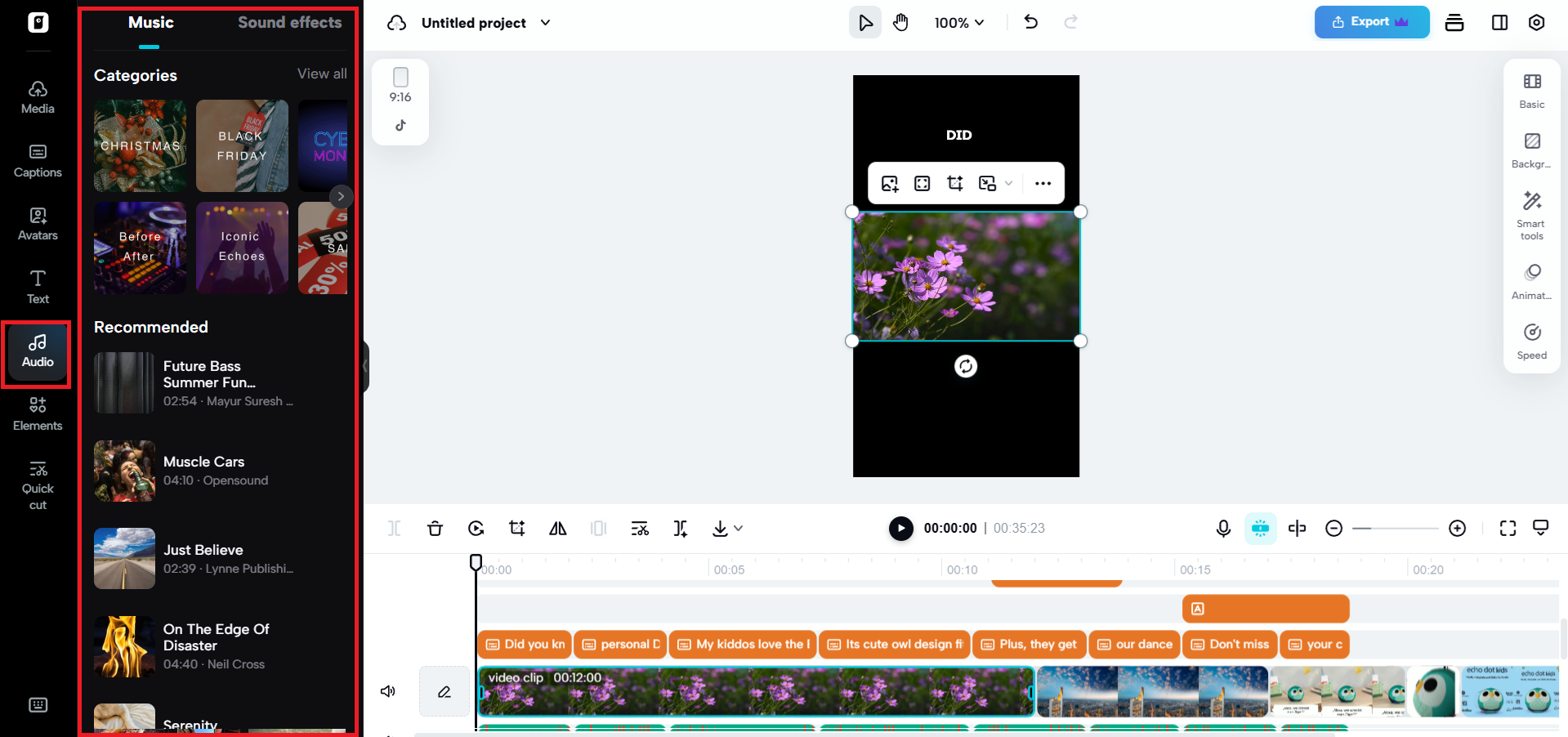Expand the zoom percentage dropdown
The image size is (1568, 737).
click(958, 22)
